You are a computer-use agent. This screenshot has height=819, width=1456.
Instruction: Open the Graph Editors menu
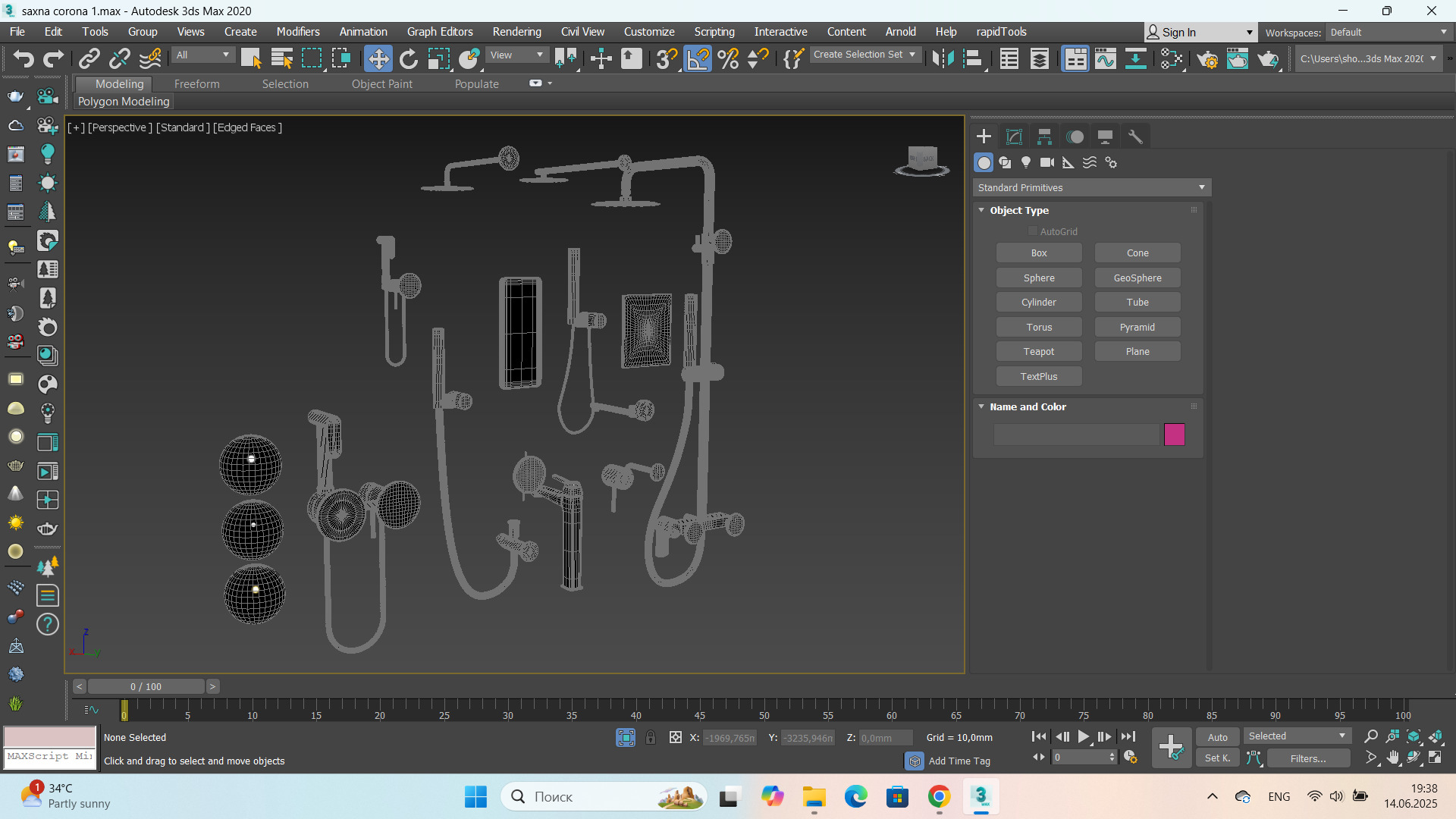click(x=440, y=31)
